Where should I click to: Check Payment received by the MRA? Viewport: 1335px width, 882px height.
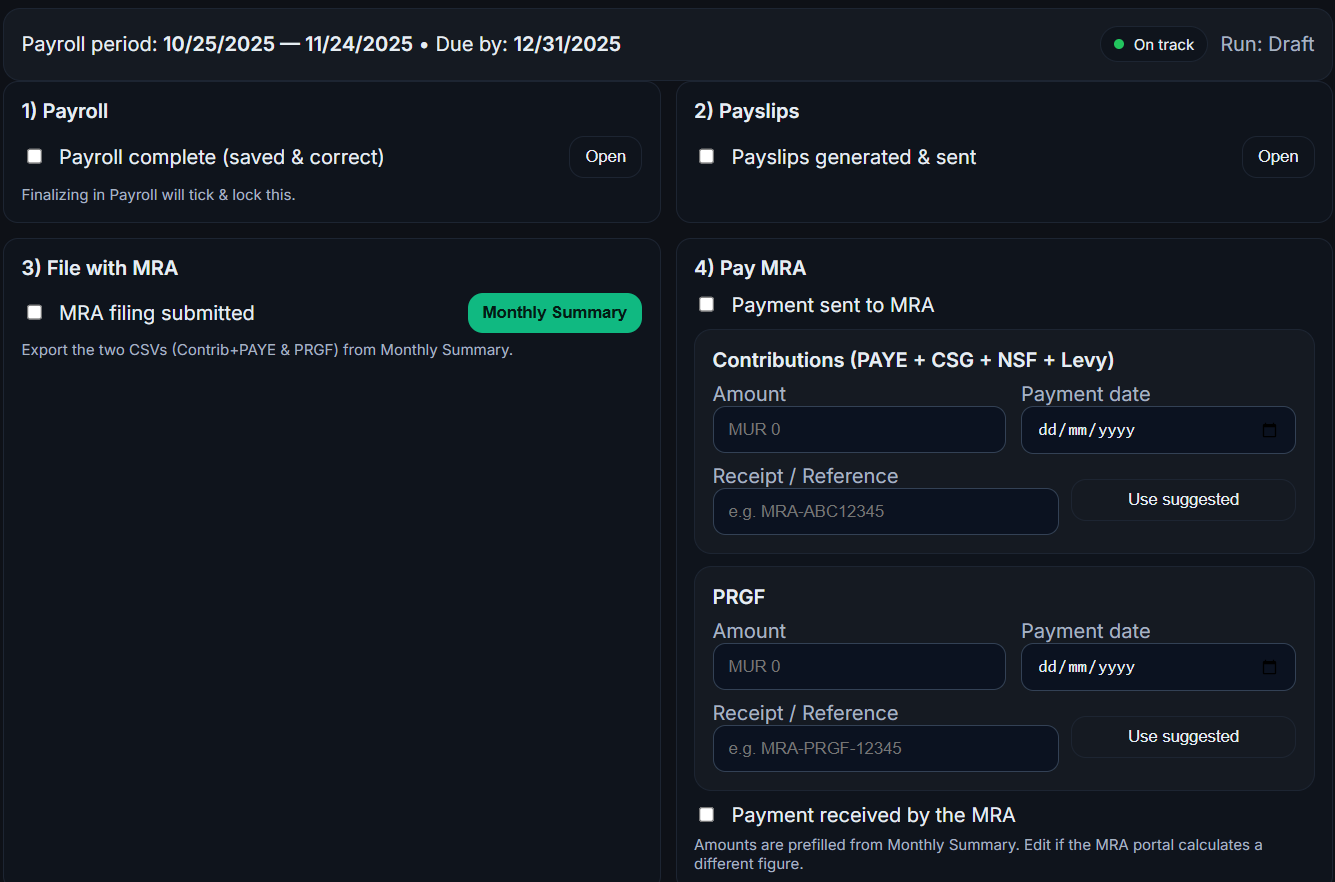coord(706,814)
